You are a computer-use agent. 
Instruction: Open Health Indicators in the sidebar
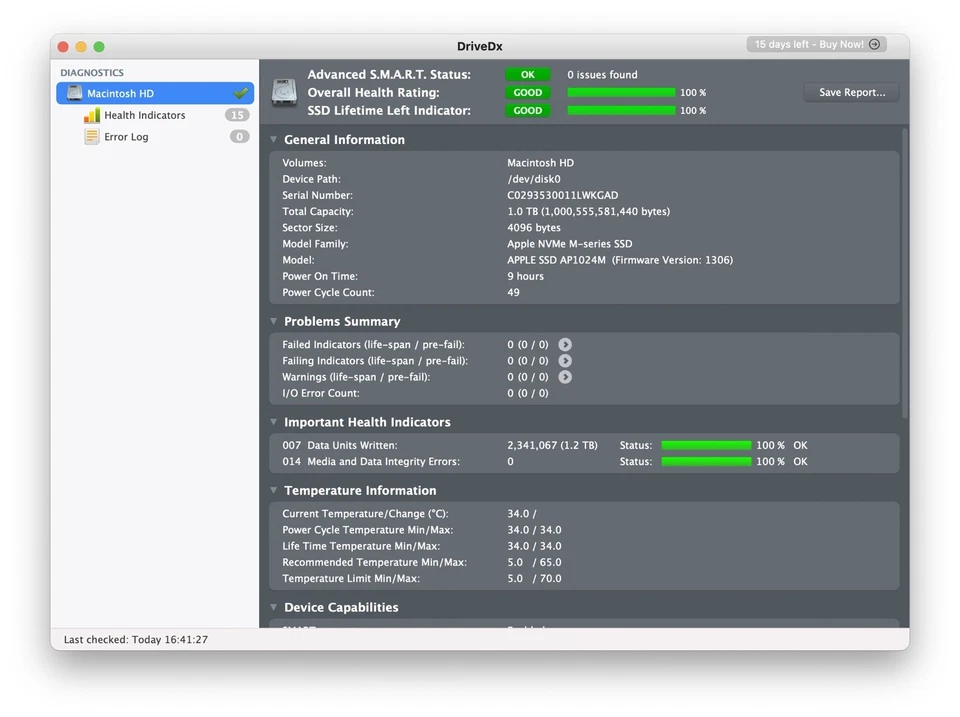point(144,115)
